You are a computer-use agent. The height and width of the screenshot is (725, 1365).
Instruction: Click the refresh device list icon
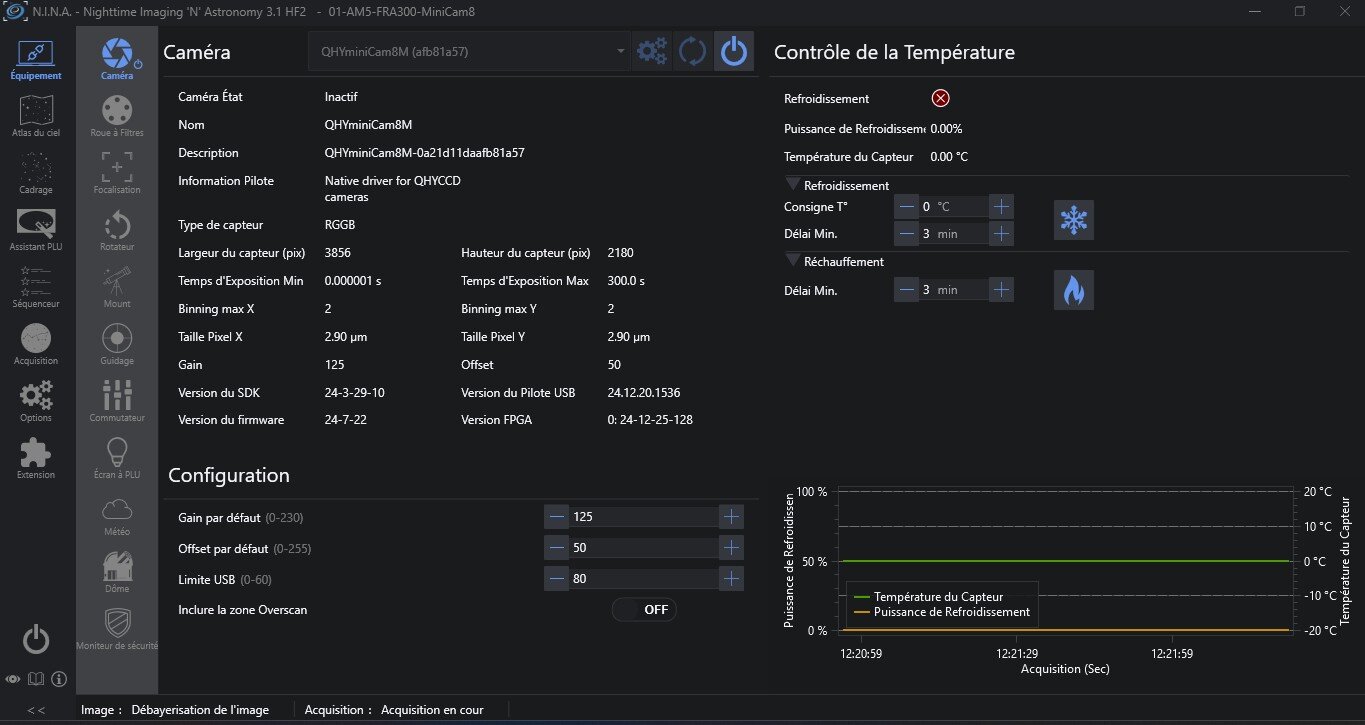[x=692, y=51]
